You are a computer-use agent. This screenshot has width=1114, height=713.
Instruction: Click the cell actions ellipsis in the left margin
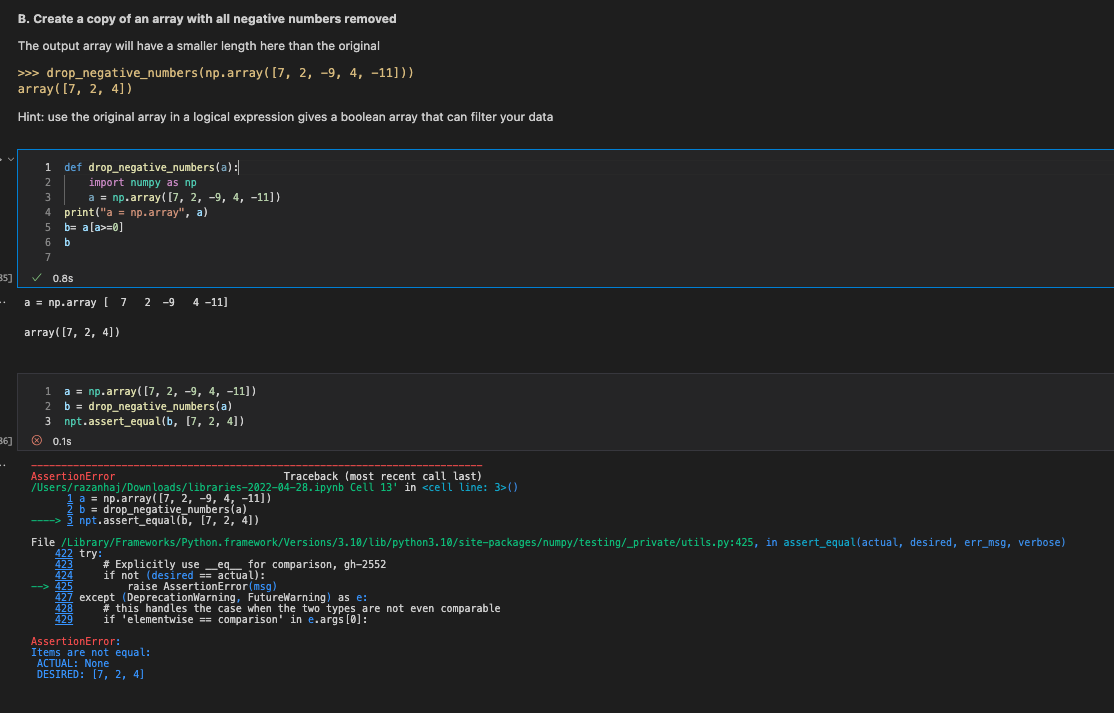click(x=5, y=300)
